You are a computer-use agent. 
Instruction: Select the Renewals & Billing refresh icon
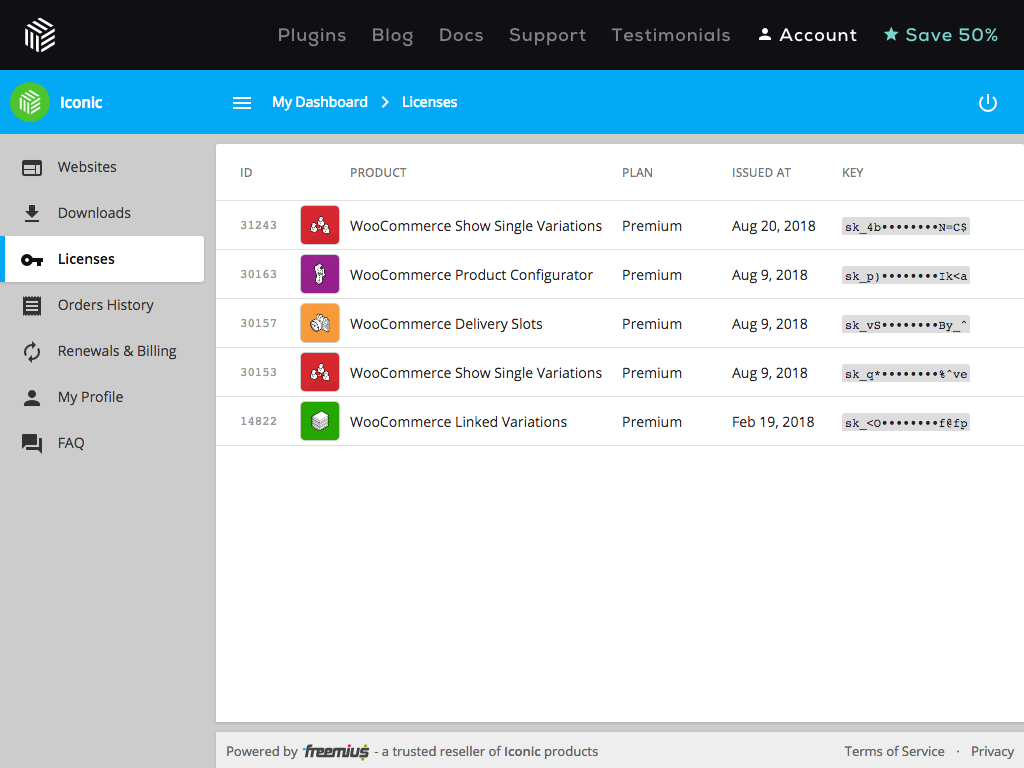coord(30,350)
